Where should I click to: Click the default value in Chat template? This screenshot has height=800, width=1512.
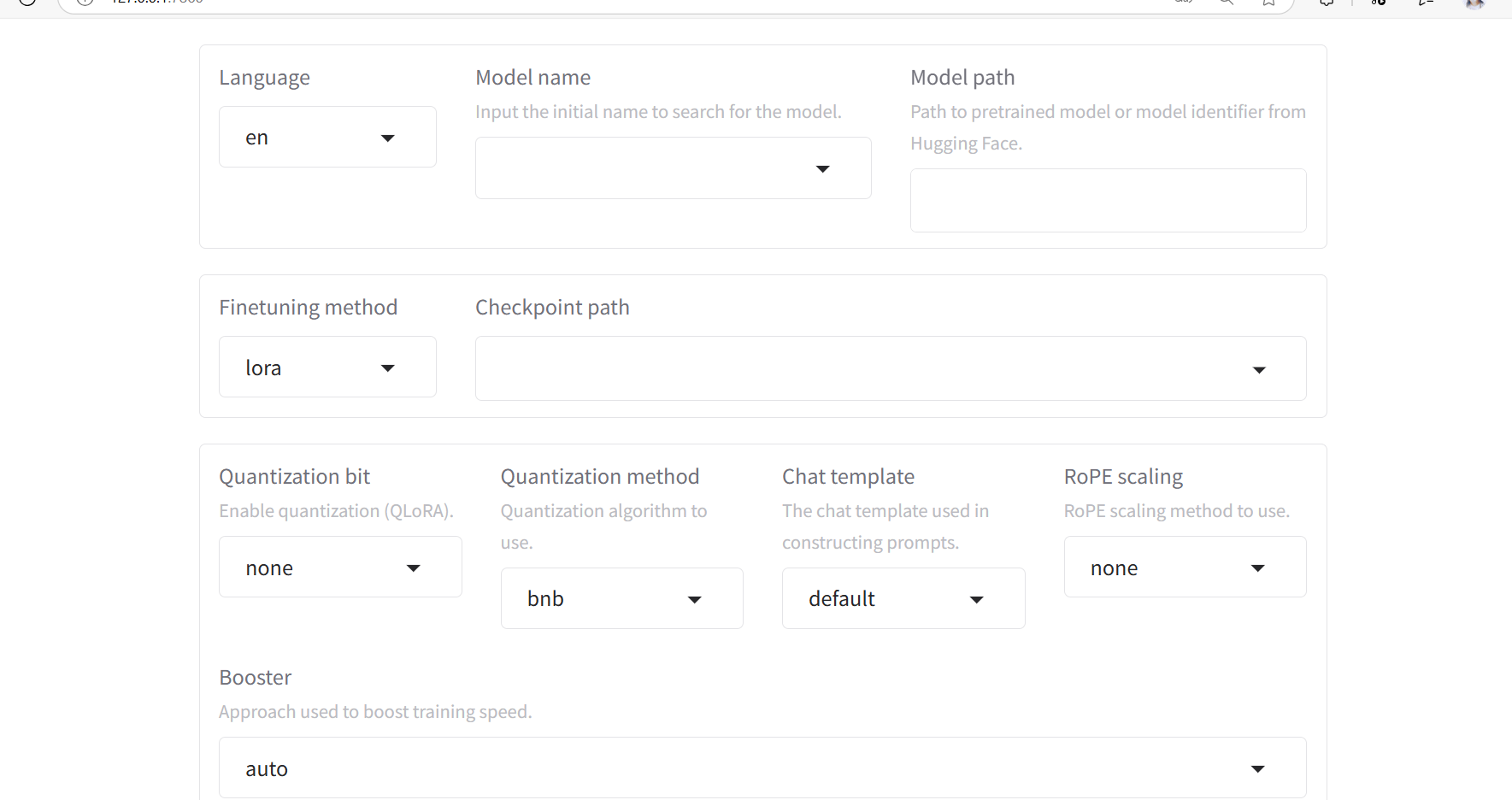pyautogui.click(x=842, y=599)
